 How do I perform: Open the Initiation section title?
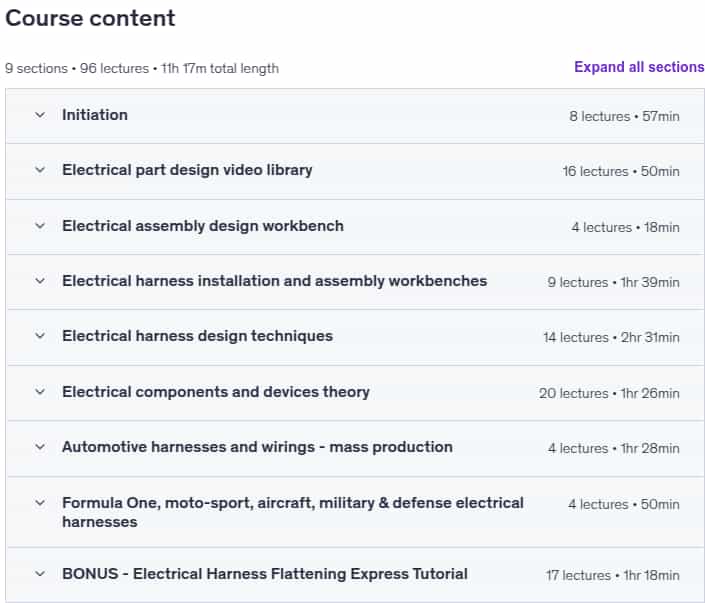pyautogui.click(x=95, y=115)
